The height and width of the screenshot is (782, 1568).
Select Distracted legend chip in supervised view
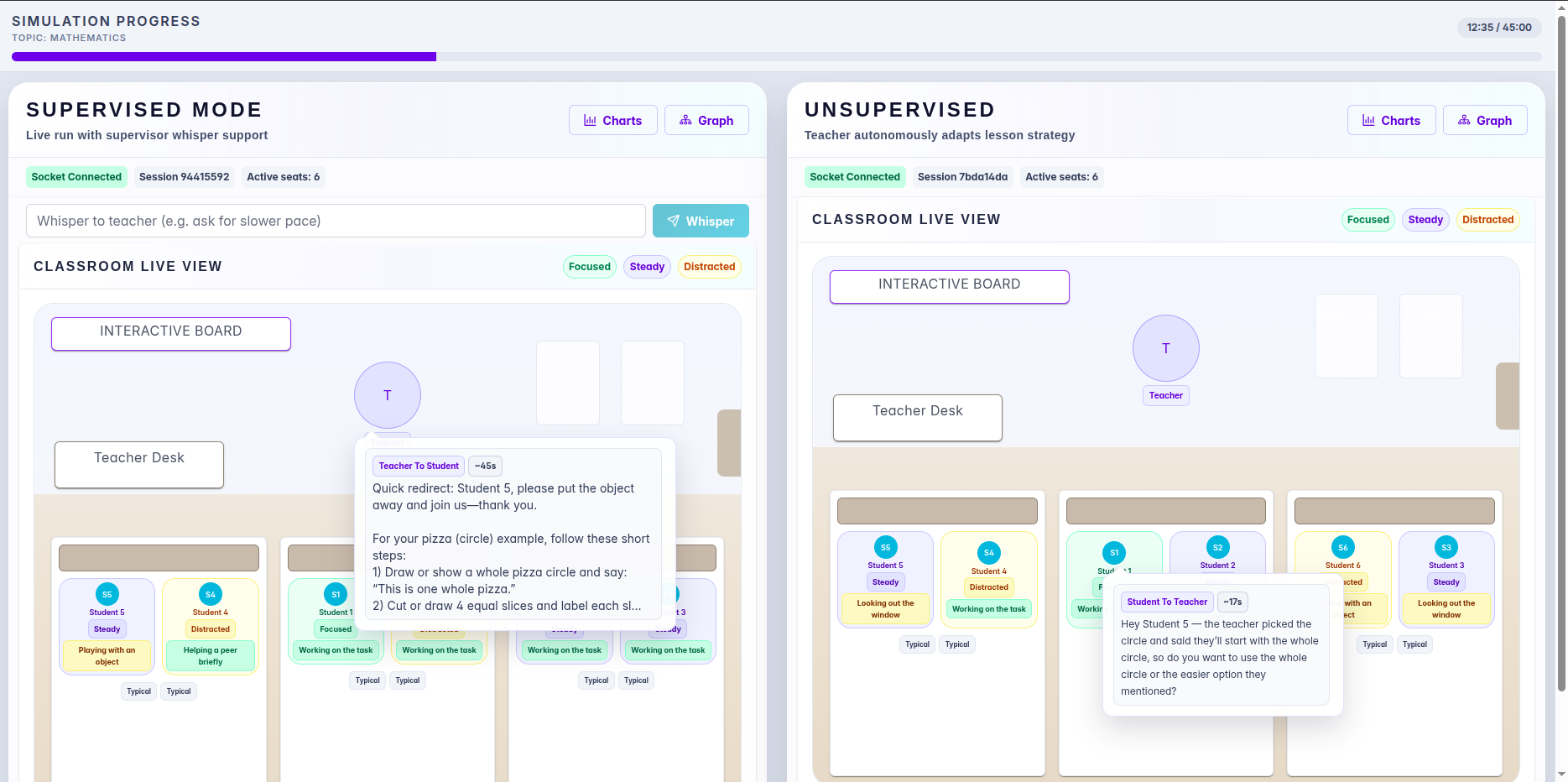pyautogui.click(x=710, y=267)
